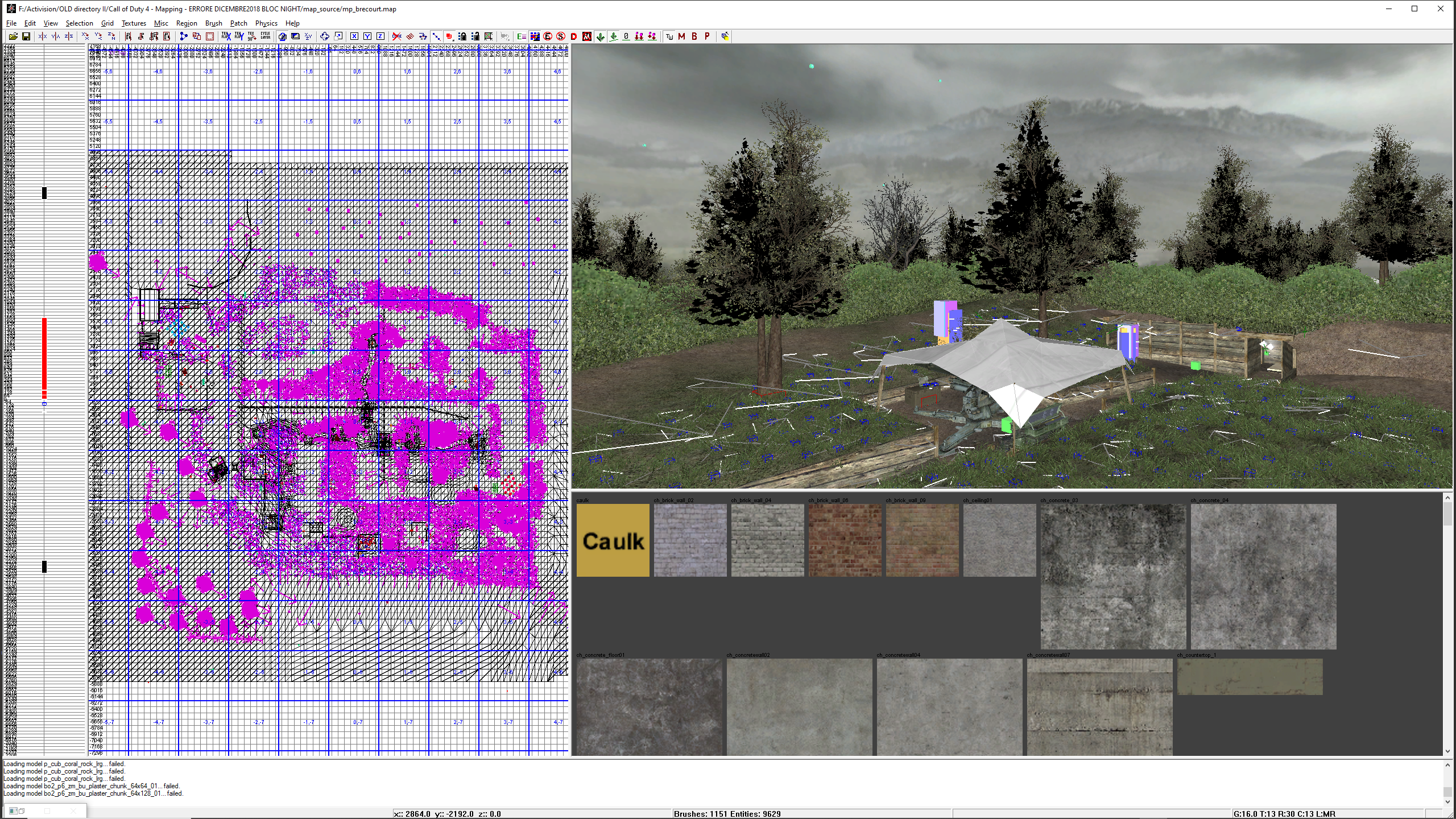Viewport: 1456px width, 819px height.
Task: Select the ch_countertop_1 texture
Action: tap(1250, 677)
